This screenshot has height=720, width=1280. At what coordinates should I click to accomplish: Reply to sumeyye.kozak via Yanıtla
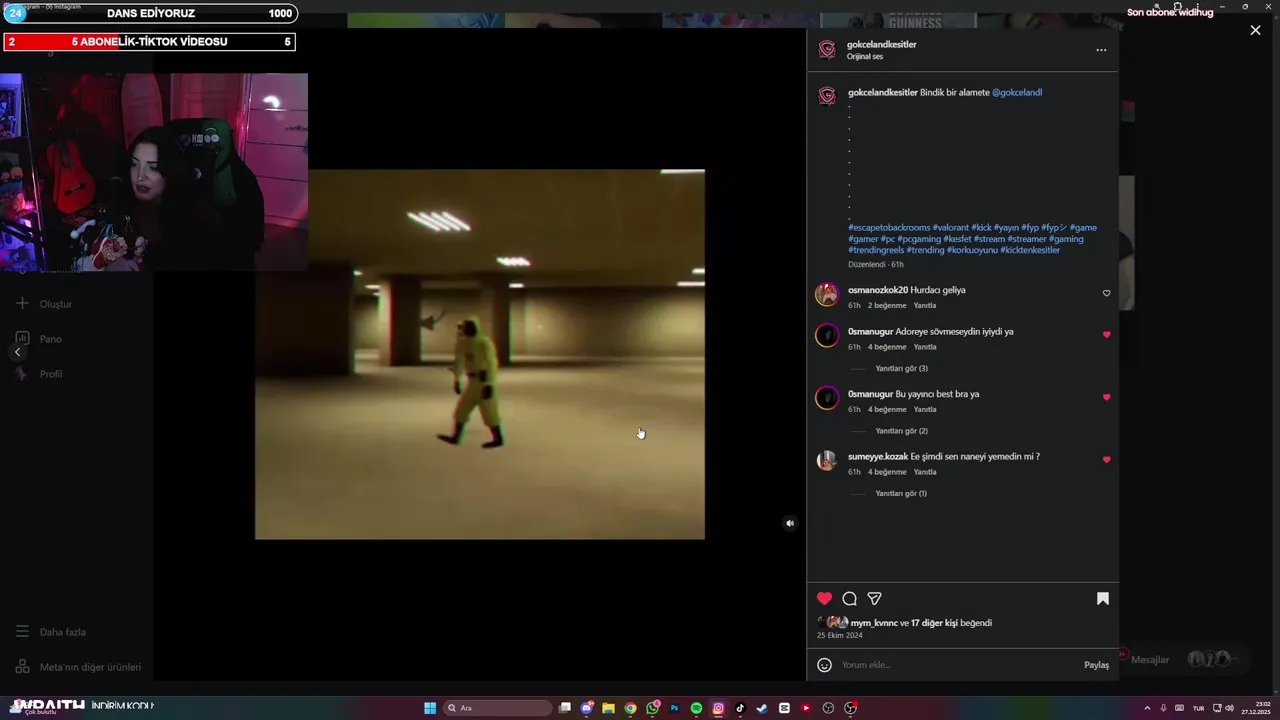(x=925, y=472)
